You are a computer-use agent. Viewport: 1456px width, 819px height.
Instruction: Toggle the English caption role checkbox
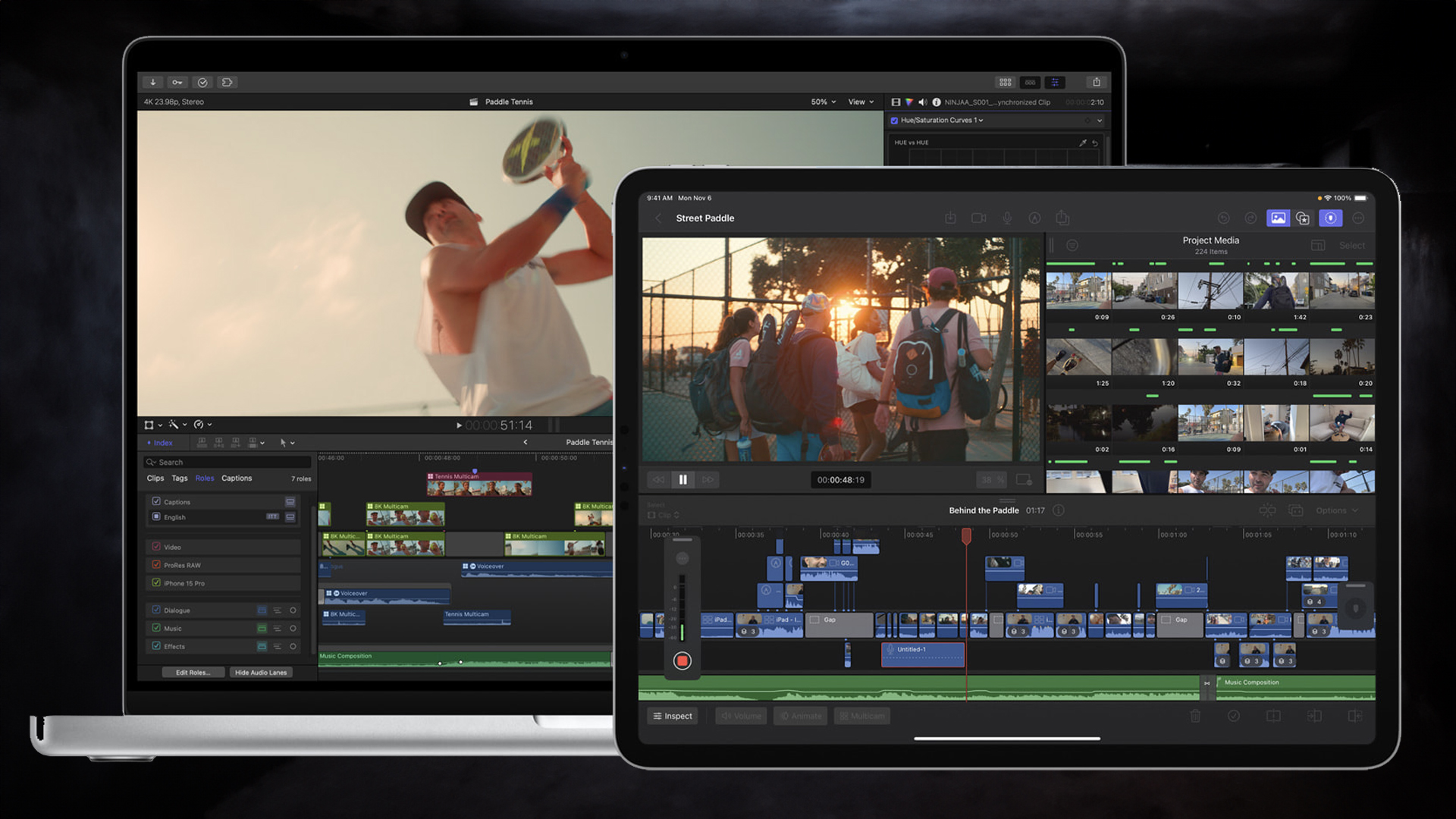tap(156, 516)
